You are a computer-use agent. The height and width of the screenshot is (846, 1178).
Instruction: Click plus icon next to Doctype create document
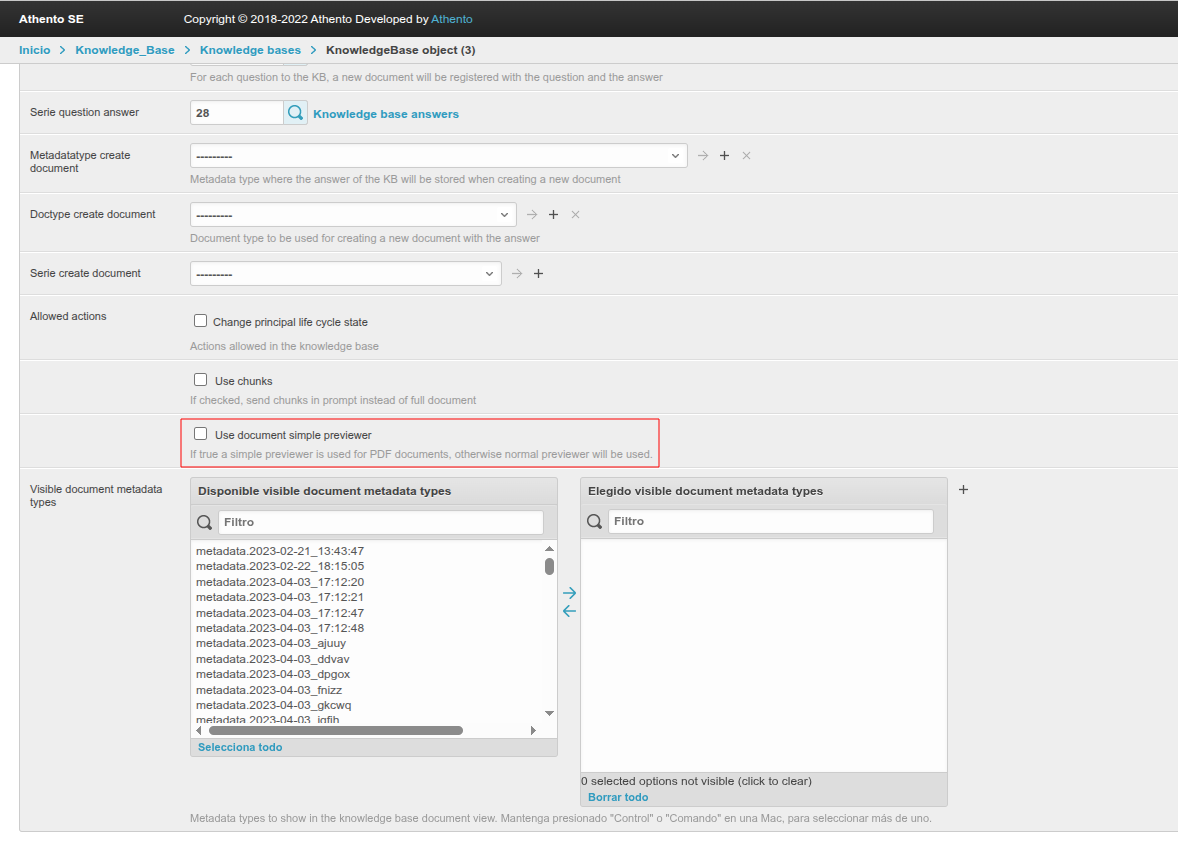(x=554, y=215)
